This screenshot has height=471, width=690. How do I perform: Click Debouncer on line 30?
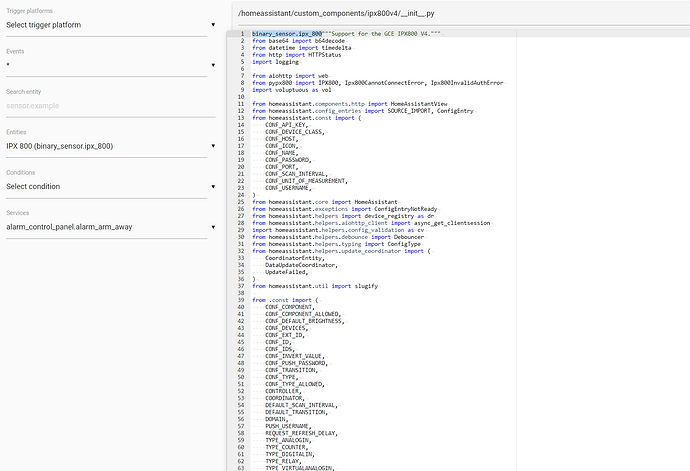click(409, 237)
